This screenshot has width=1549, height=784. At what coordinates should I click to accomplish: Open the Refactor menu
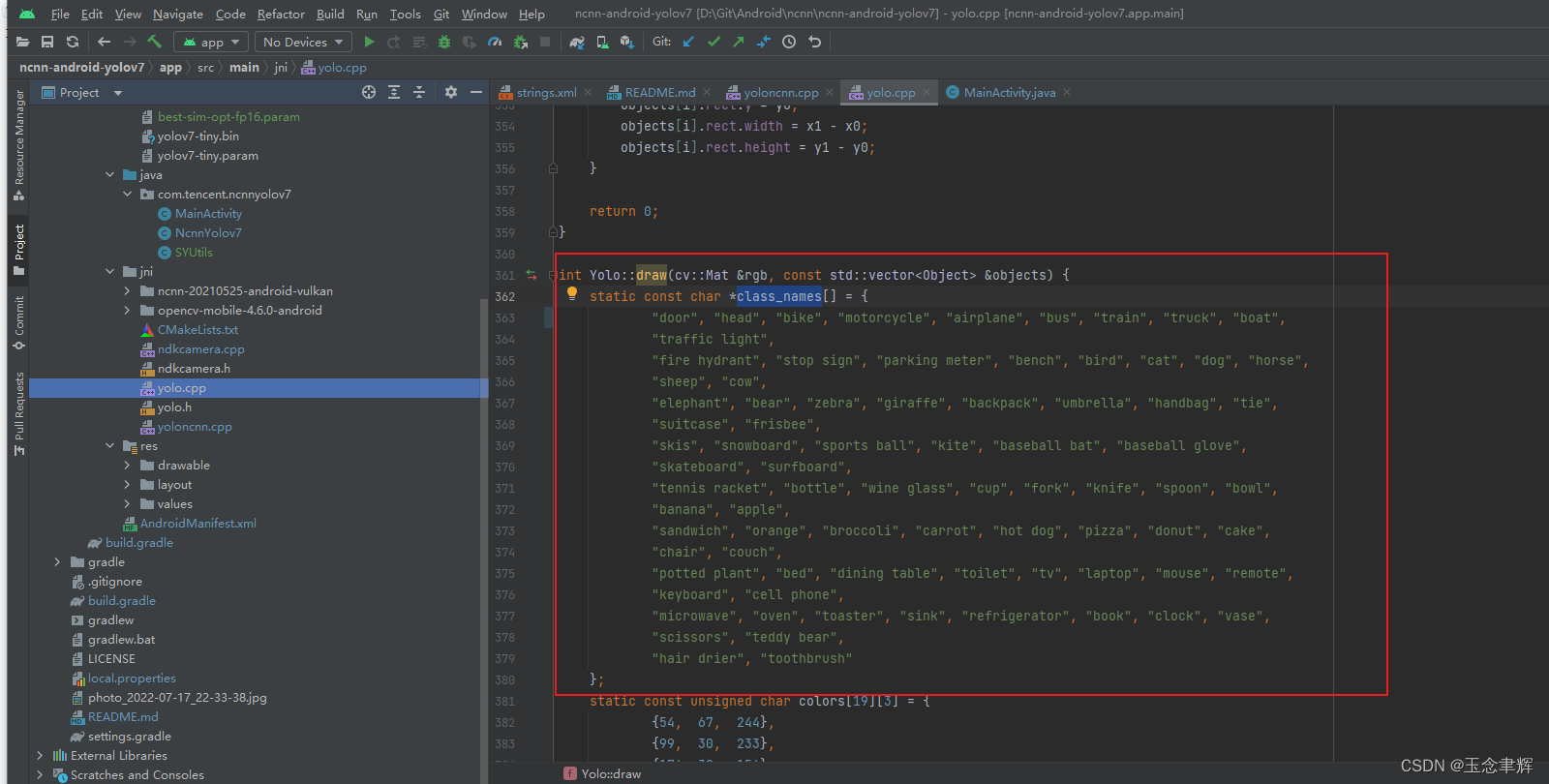pyautogui.click(x=281, y=14)
